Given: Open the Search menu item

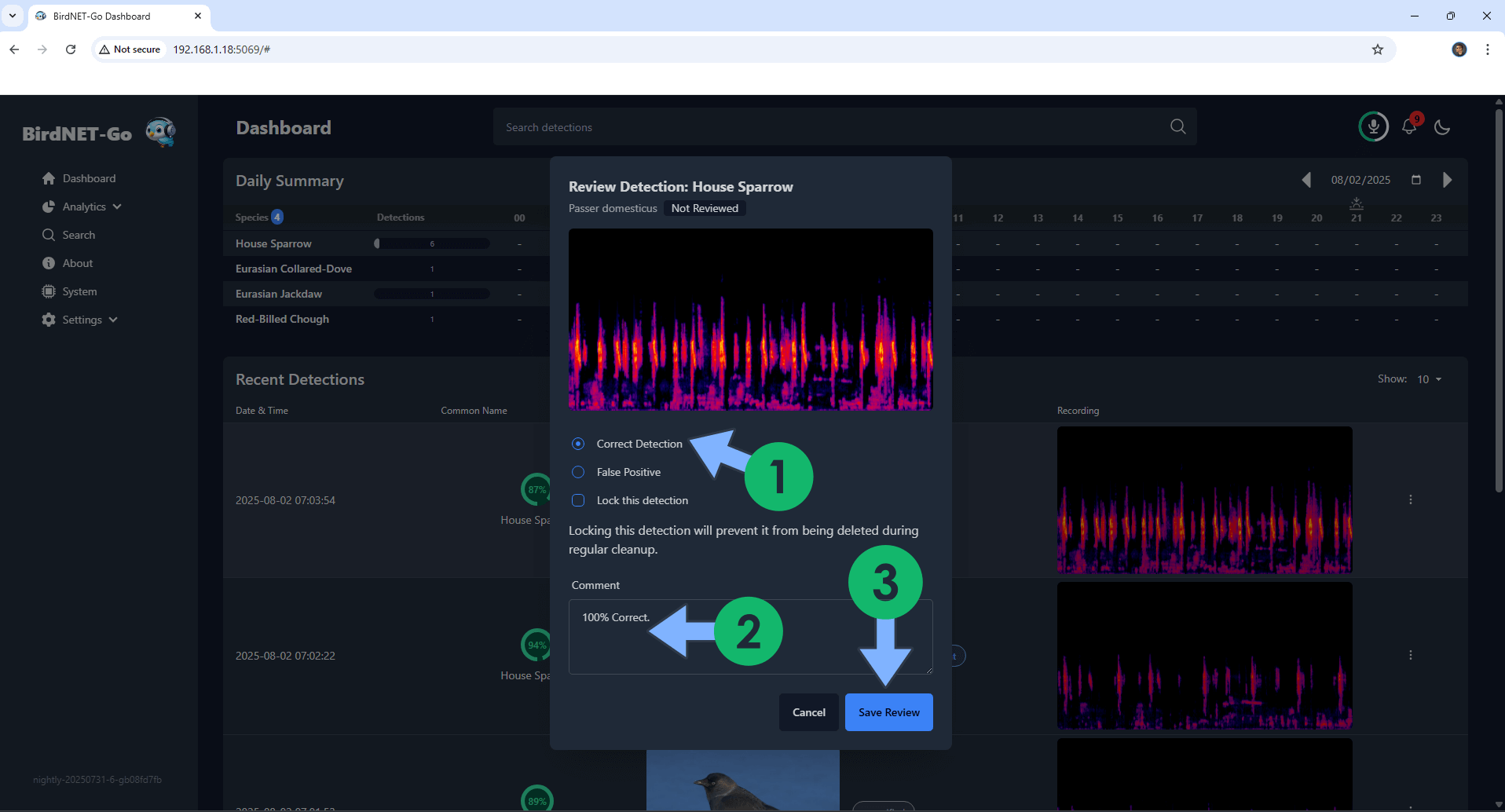Looking at the screenshot, I should pyautogui.click(x=79, y=235).
